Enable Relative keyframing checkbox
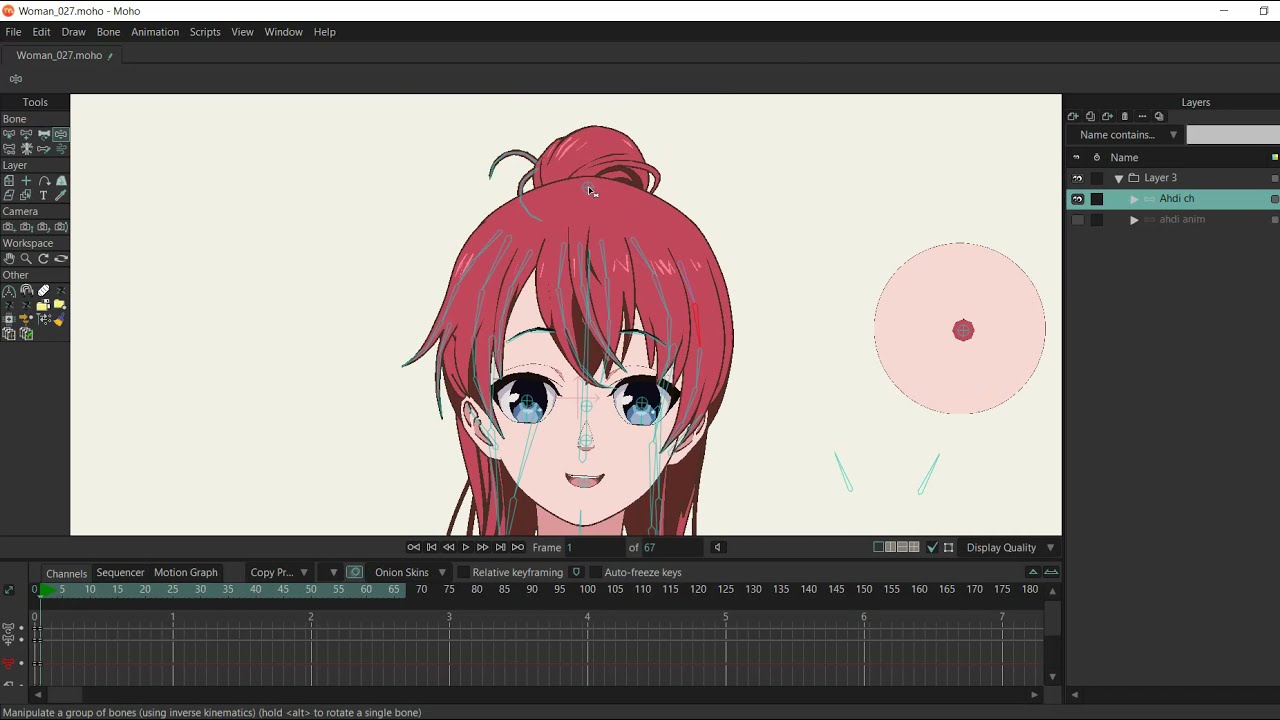The width and height of the screenshot is (1280, 720). 463,572
